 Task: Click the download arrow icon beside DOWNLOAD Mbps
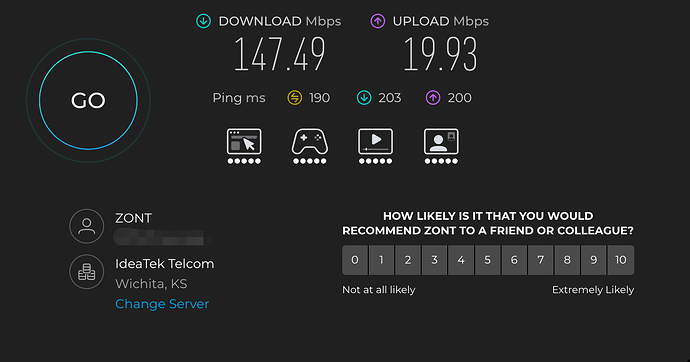point(203,21)
